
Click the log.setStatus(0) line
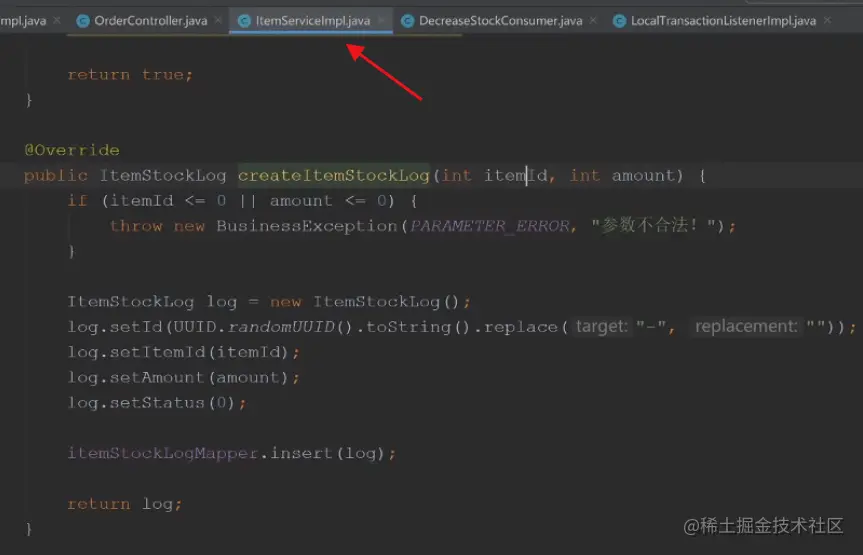[157, 403]
